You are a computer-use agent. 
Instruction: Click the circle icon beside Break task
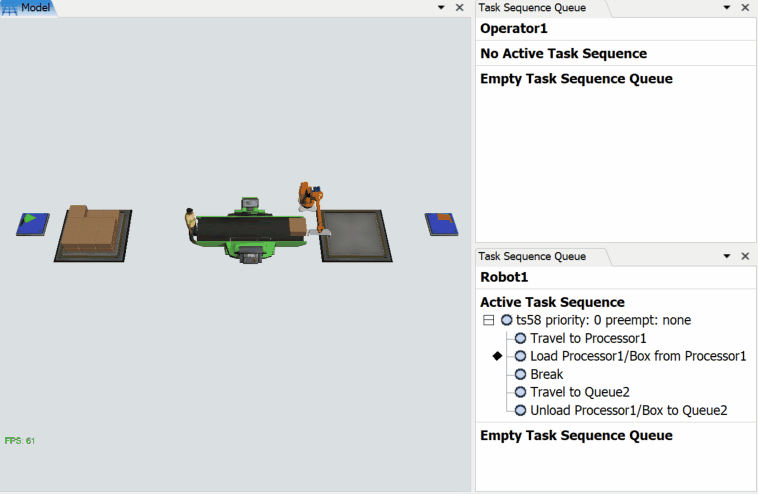[x=520, y=374]
